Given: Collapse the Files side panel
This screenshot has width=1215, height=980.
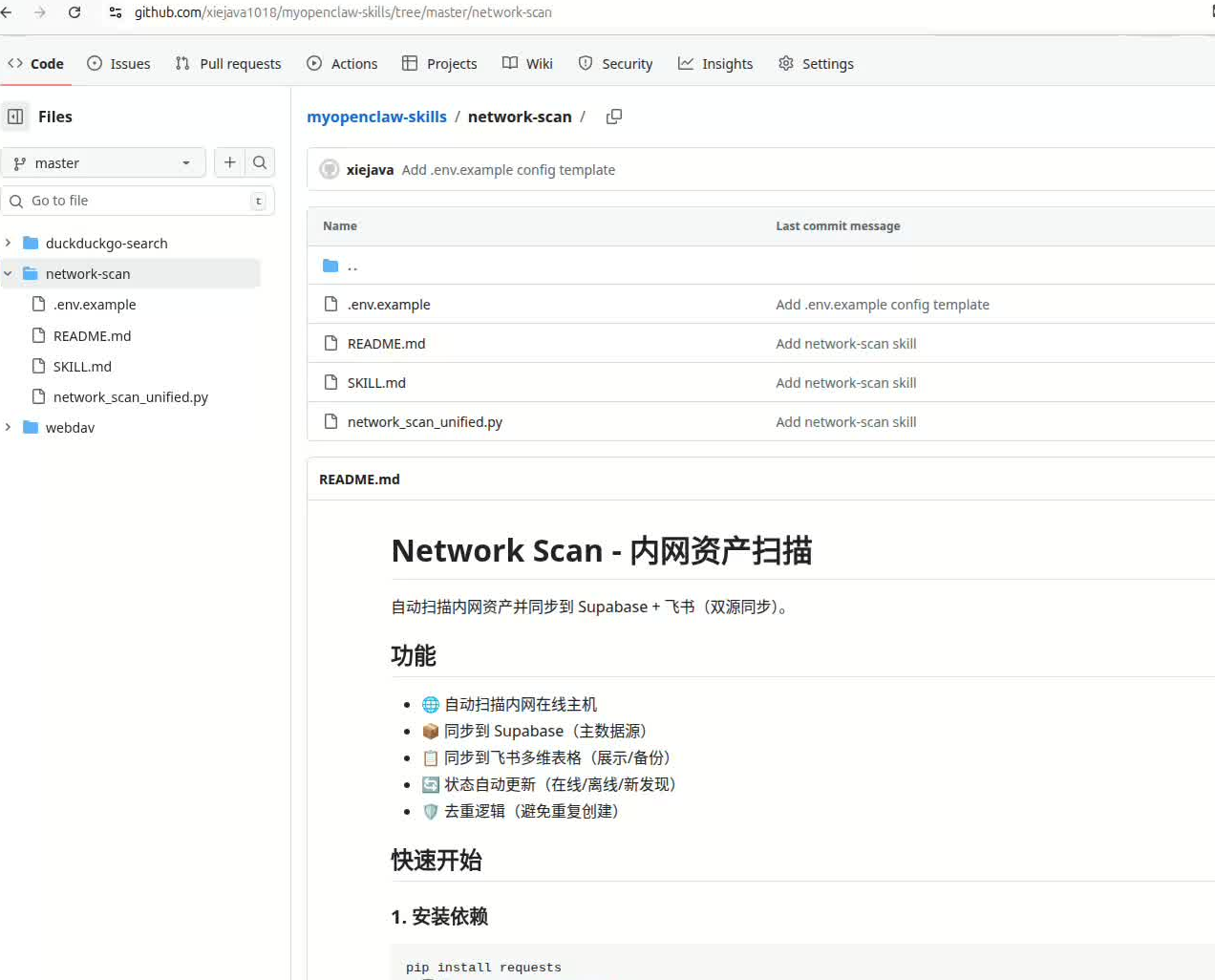Looking at the screenshot, I should 14,116.
